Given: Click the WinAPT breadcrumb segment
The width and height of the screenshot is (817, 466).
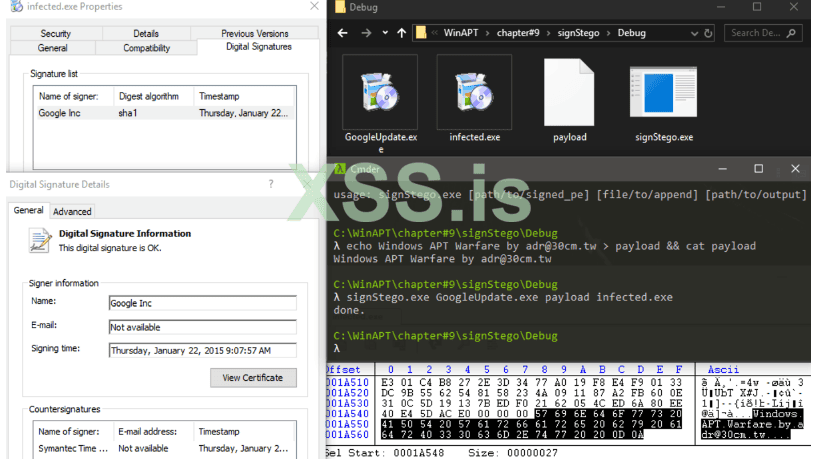Looking at the screenshot, I should (461, 33).
